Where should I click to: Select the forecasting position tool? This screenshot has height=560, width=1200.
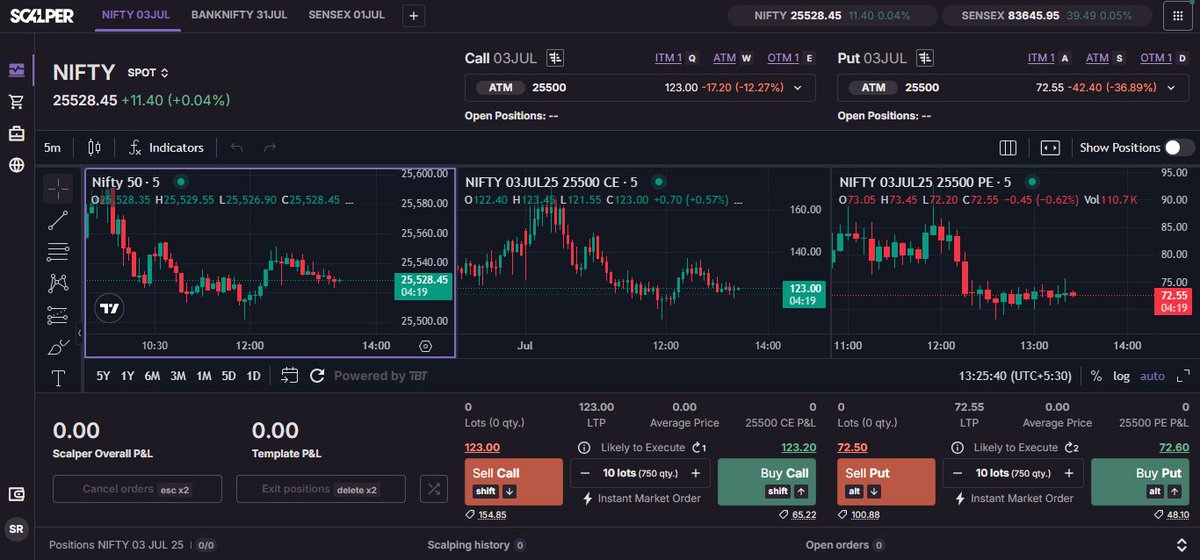point(58,315)
